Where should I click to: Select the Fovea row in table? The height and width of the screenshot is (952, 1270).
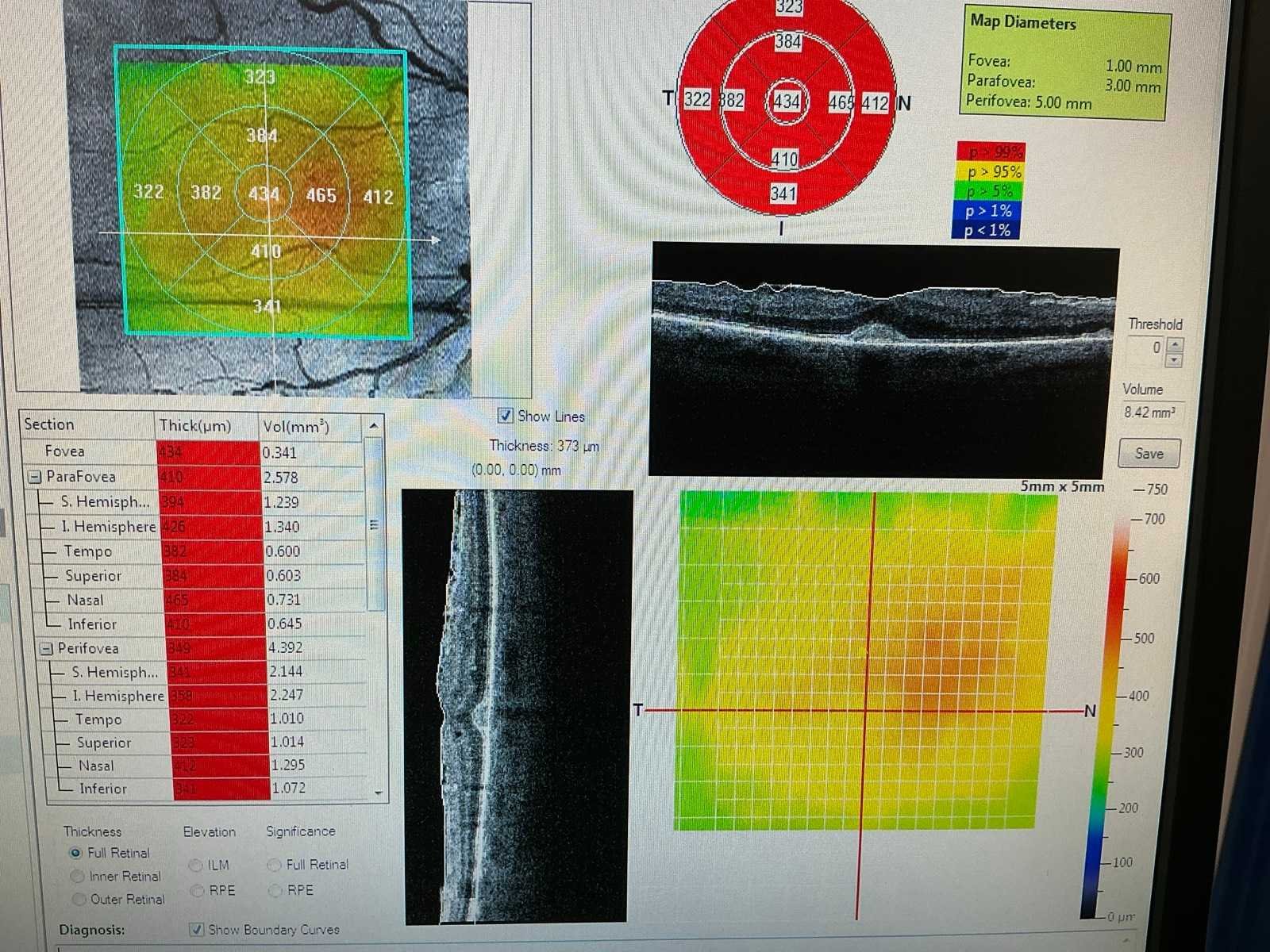click(x=65, y=451)
